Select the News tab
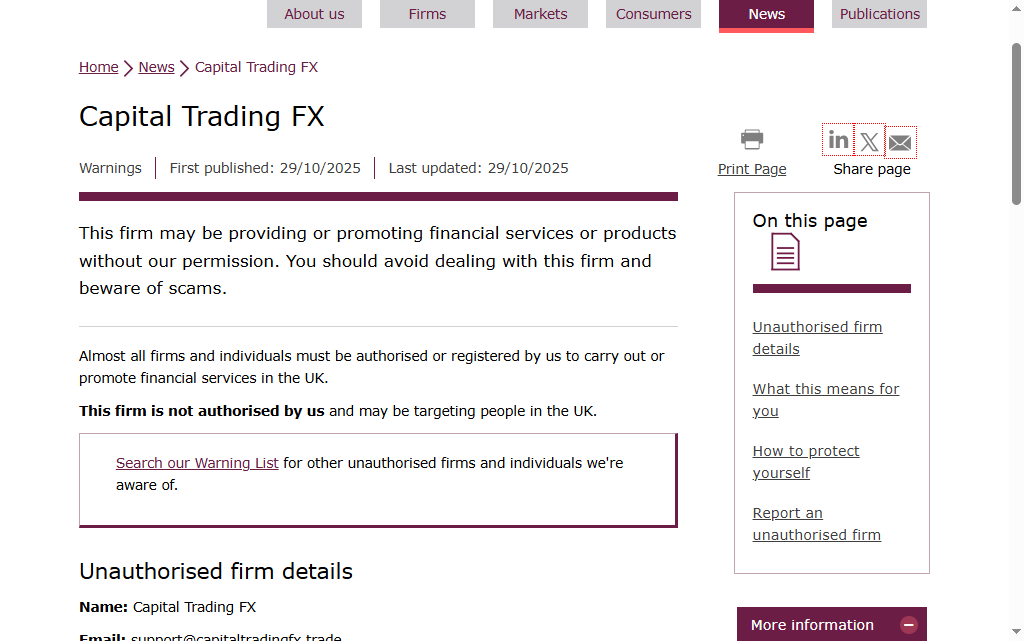1024x641 pixels. 766,14
